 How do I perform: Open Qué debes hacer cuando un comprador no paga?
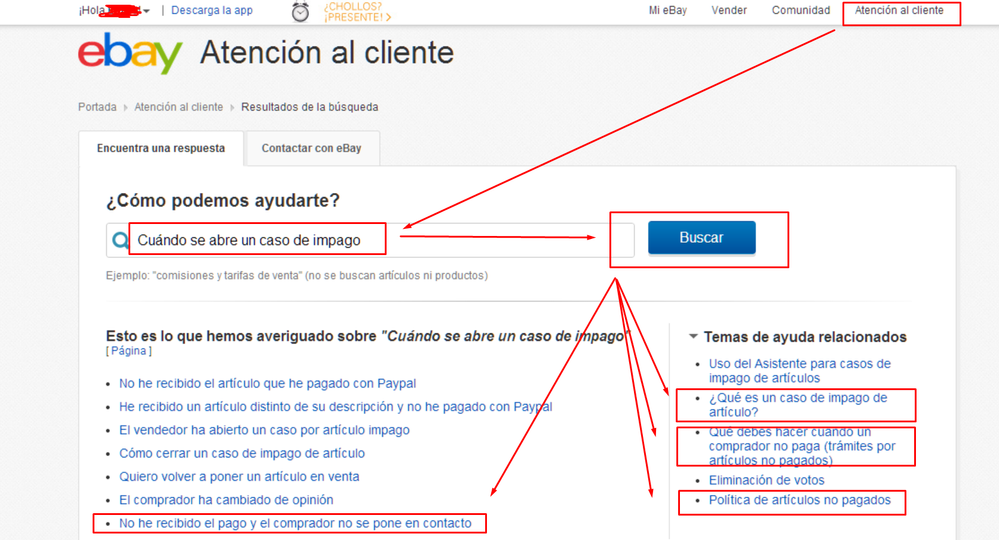coord(802,446)
